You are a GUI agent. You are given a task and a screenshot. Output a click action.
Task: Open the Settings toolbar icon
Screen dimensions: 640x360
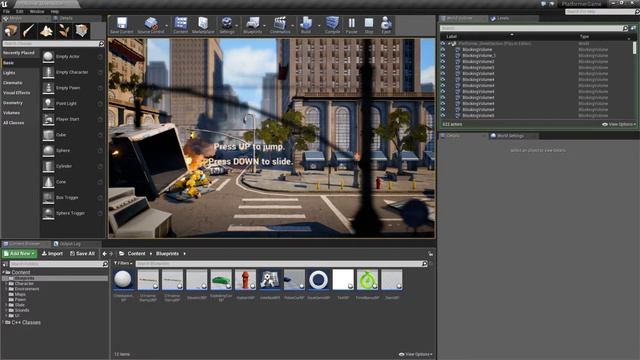tap(227, 23)
